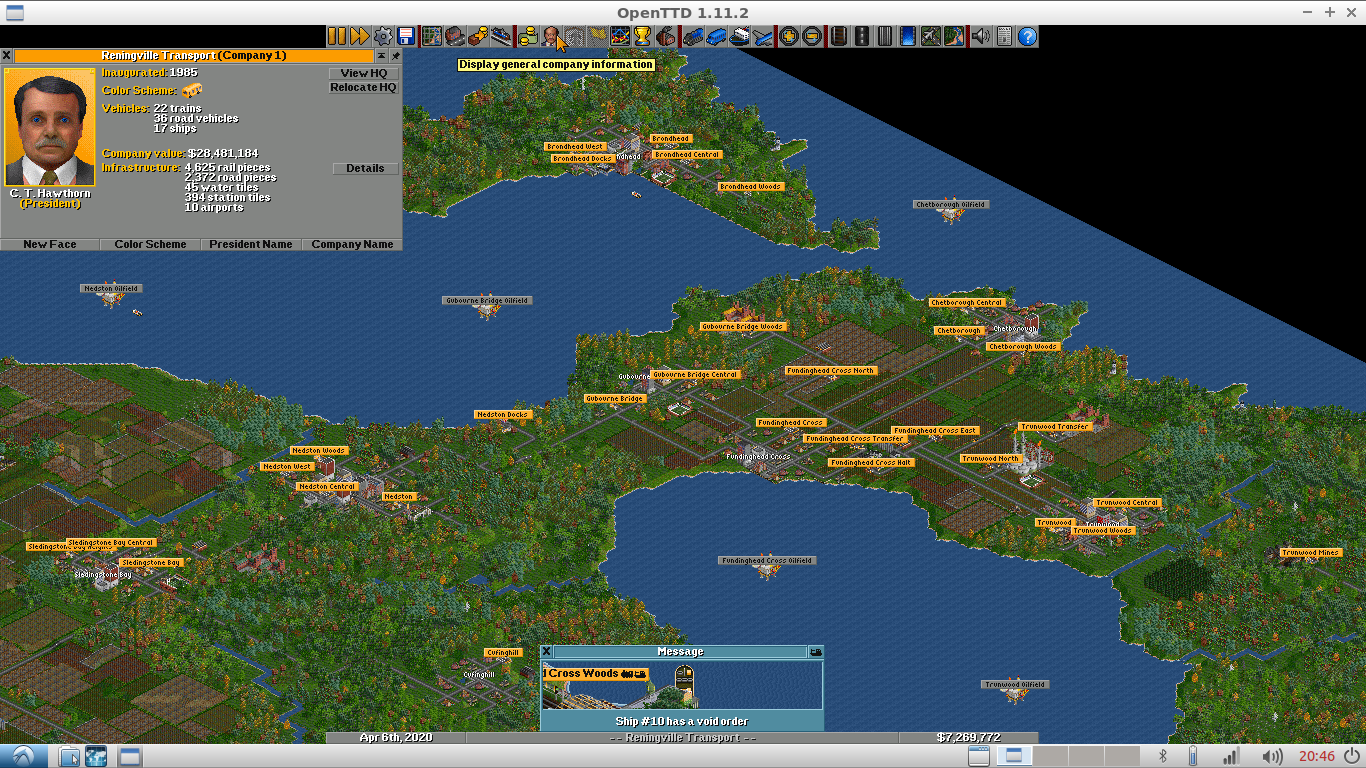Click the color scheme vehicle swatch
Screen dimensions: 1366x768
point(192,90)
